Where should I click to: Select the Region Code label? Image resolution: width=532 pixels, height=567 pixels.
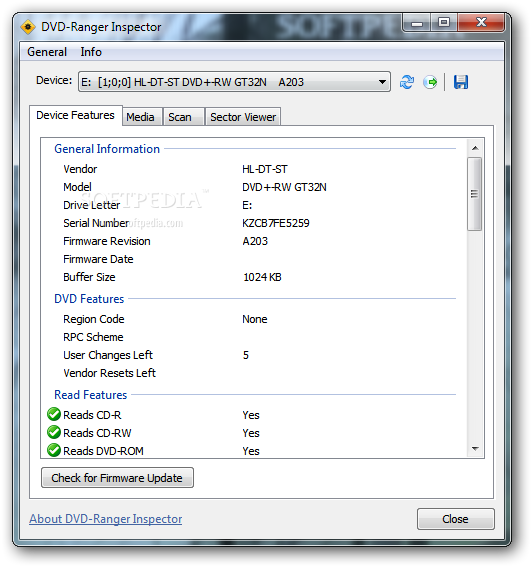[x=94, y=319]
